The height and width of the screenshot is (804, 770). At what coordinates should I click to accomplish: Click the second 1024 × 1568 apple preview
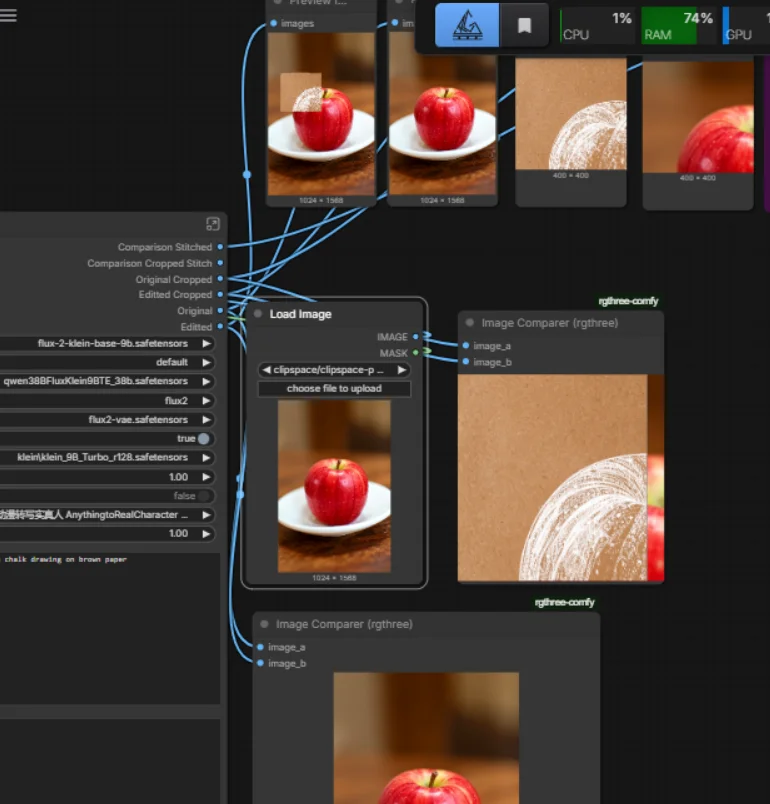pyautogui.click(x=442, y=114)
